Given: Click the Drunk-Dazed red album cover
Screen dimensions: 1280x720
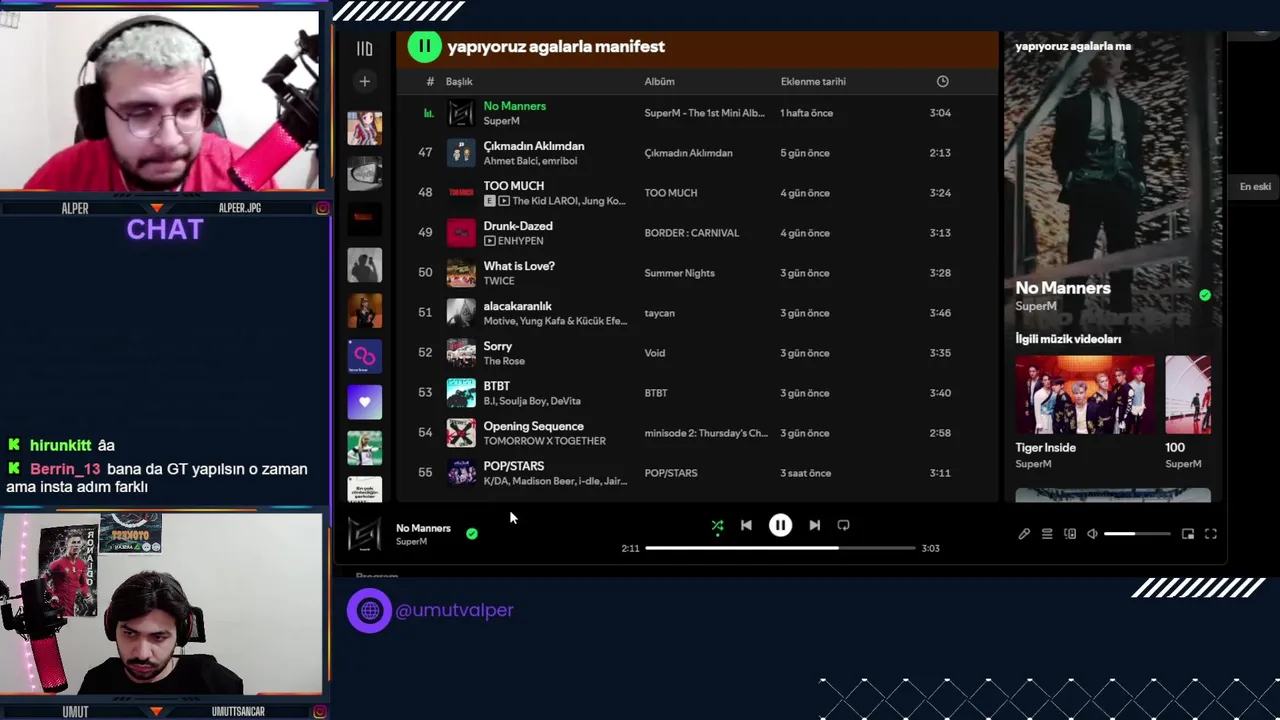Looking at the screenshot, I should point(461,233).
